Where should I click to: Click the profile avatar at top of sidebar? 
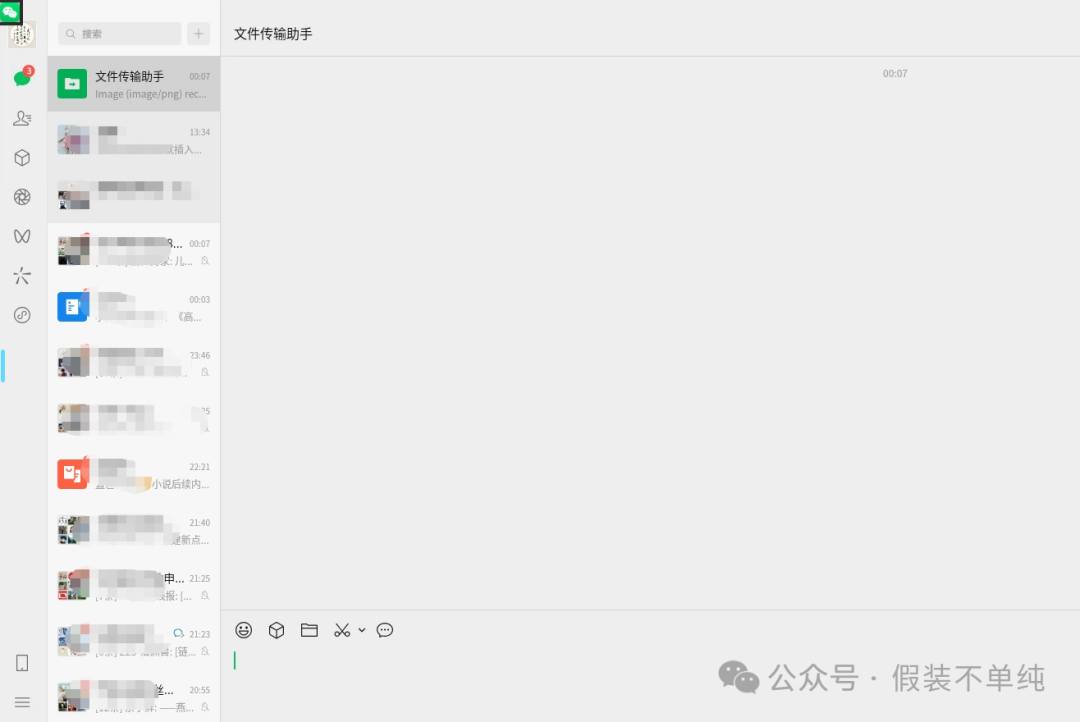(x=22, y=35)
